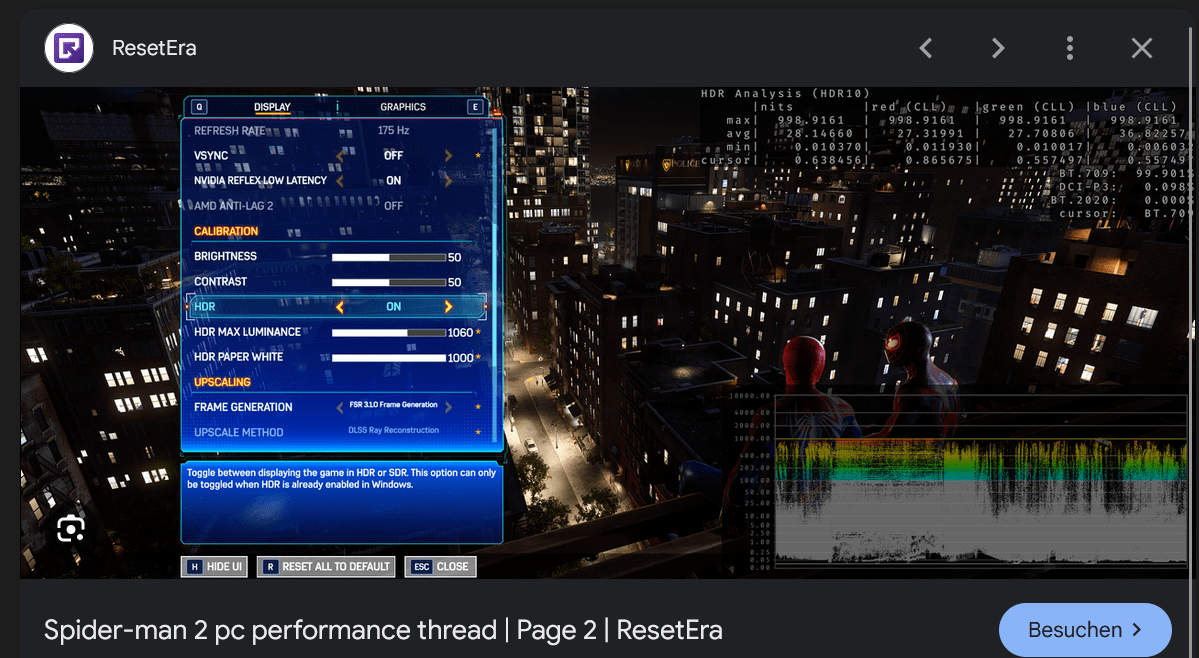Go to next image with right chevron

click(998, 48)
